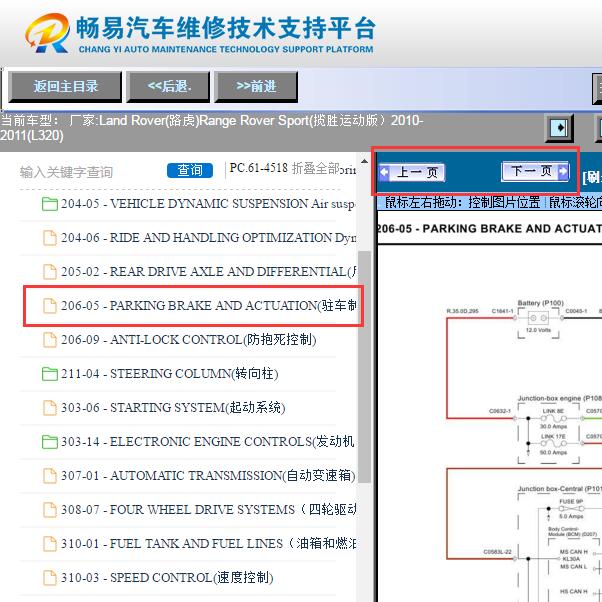This screenshot has width=602, height=602.
Task: Open 206-05 PARKING BRAKE AND ACTUATION
Action: click(x=208, y=306)
